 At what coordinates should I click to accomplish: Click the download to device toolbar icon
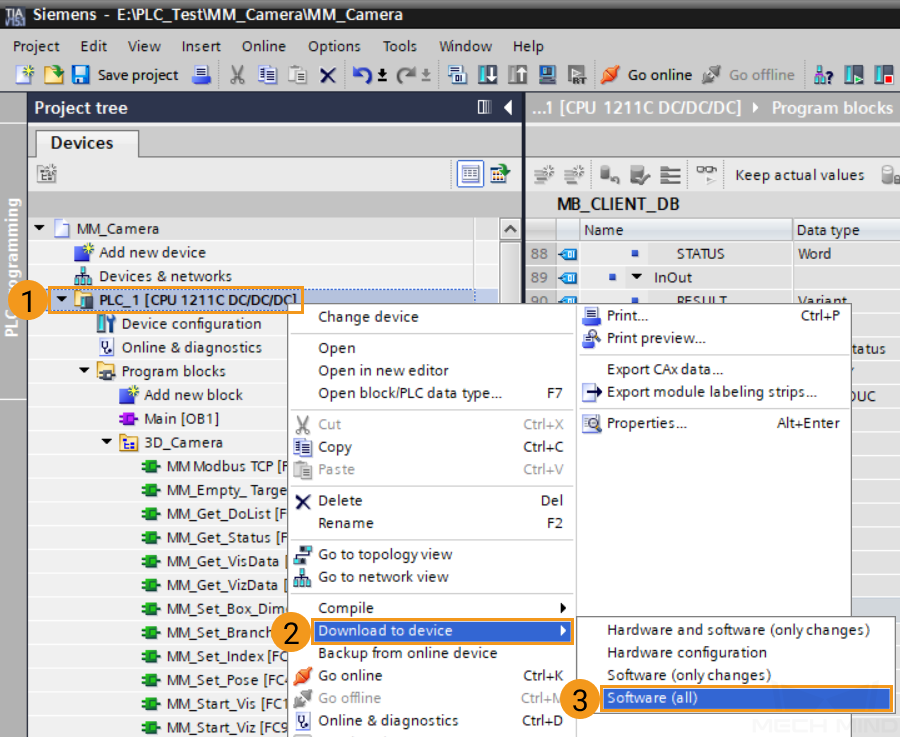(487, 75)
